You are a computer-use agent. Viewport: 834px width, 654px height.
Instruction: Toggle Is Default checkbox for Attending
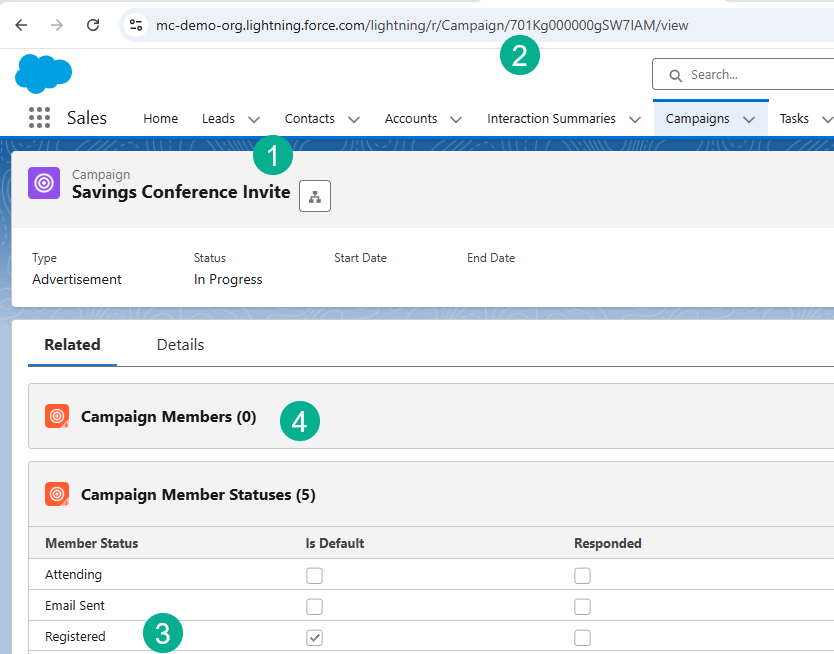(314, 575)
